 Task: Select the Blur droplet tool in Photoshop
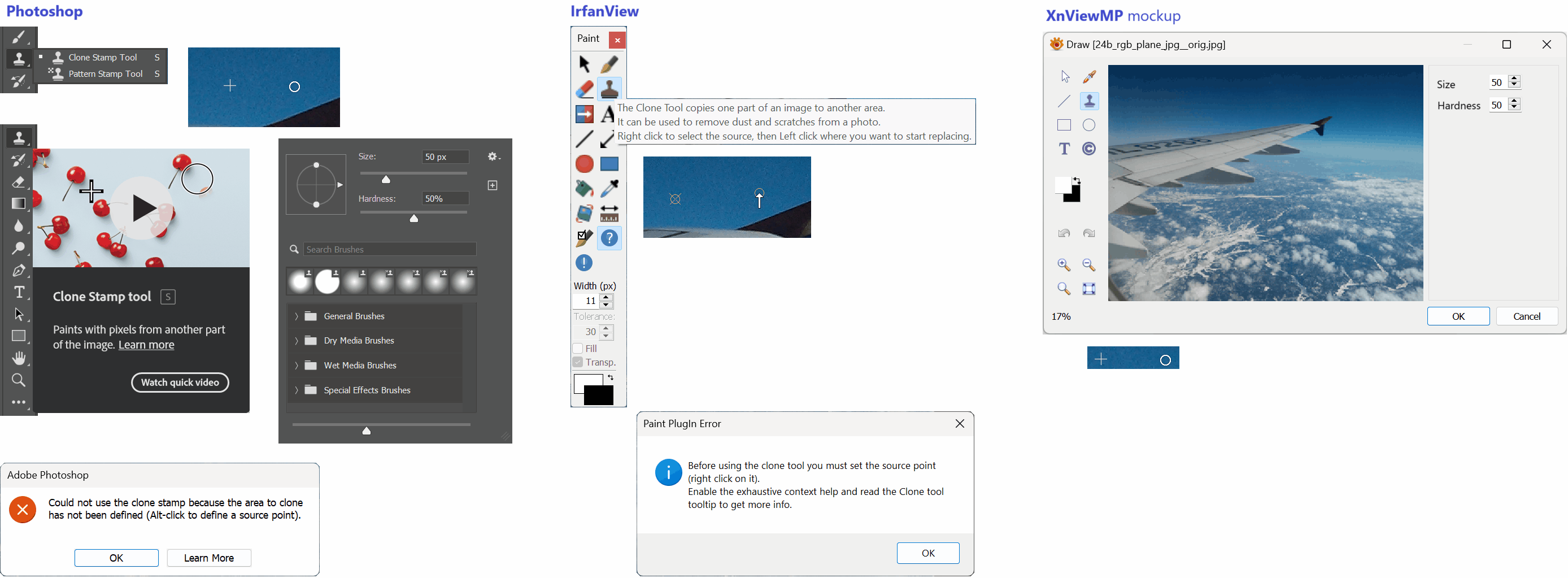click(19, 226)
